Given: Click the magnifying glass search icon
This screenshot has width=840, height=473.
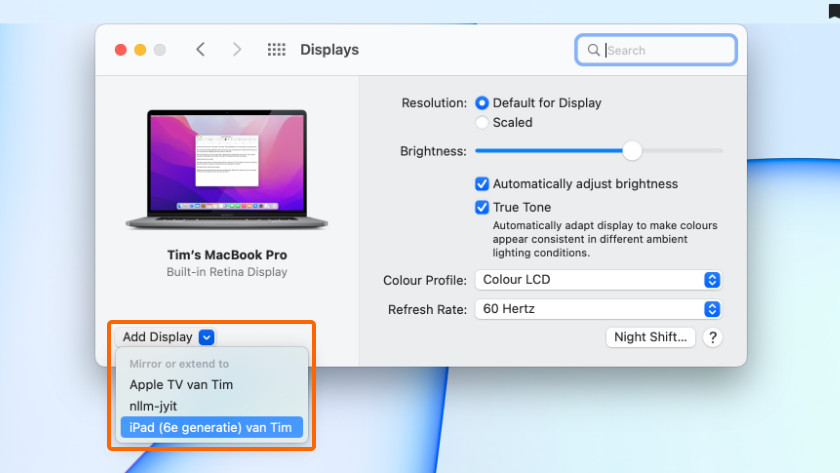Looking at the screenshot, I should coord(594,50).
